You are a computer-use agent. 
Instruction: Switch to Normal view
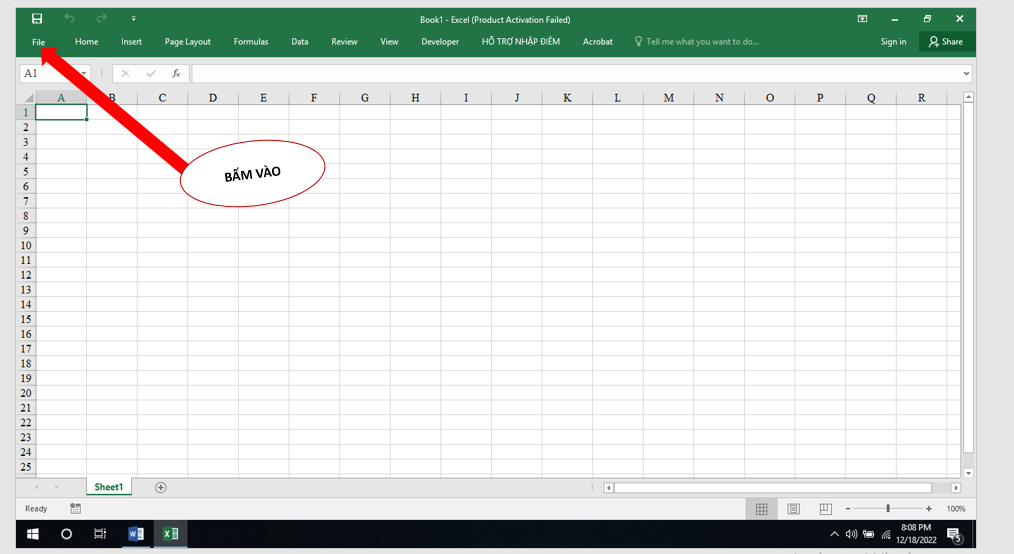[x=761, y=509]
